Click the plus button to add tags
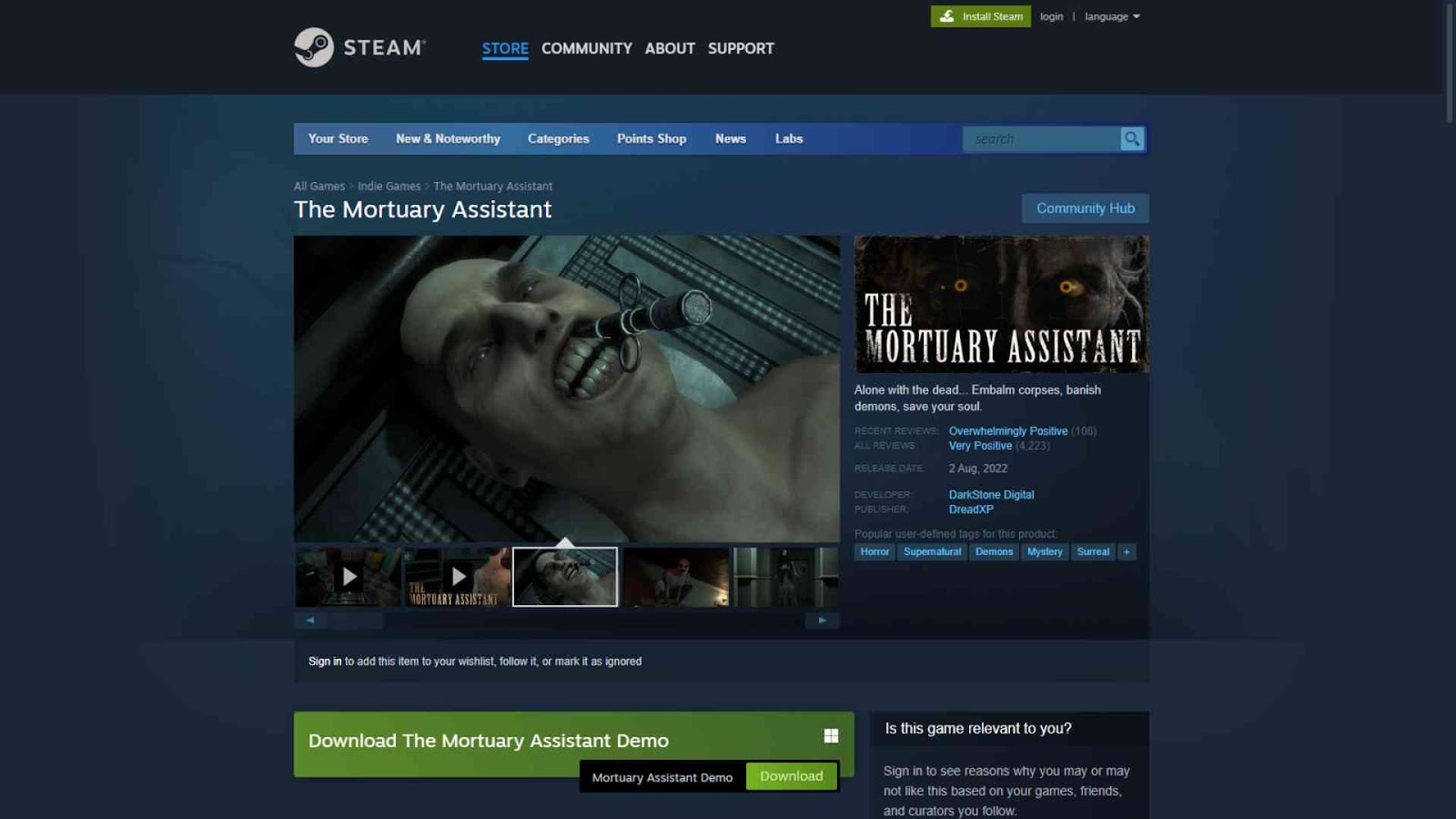The width and height of the screenshot is (1456, 819). [x=1127, y=551]
